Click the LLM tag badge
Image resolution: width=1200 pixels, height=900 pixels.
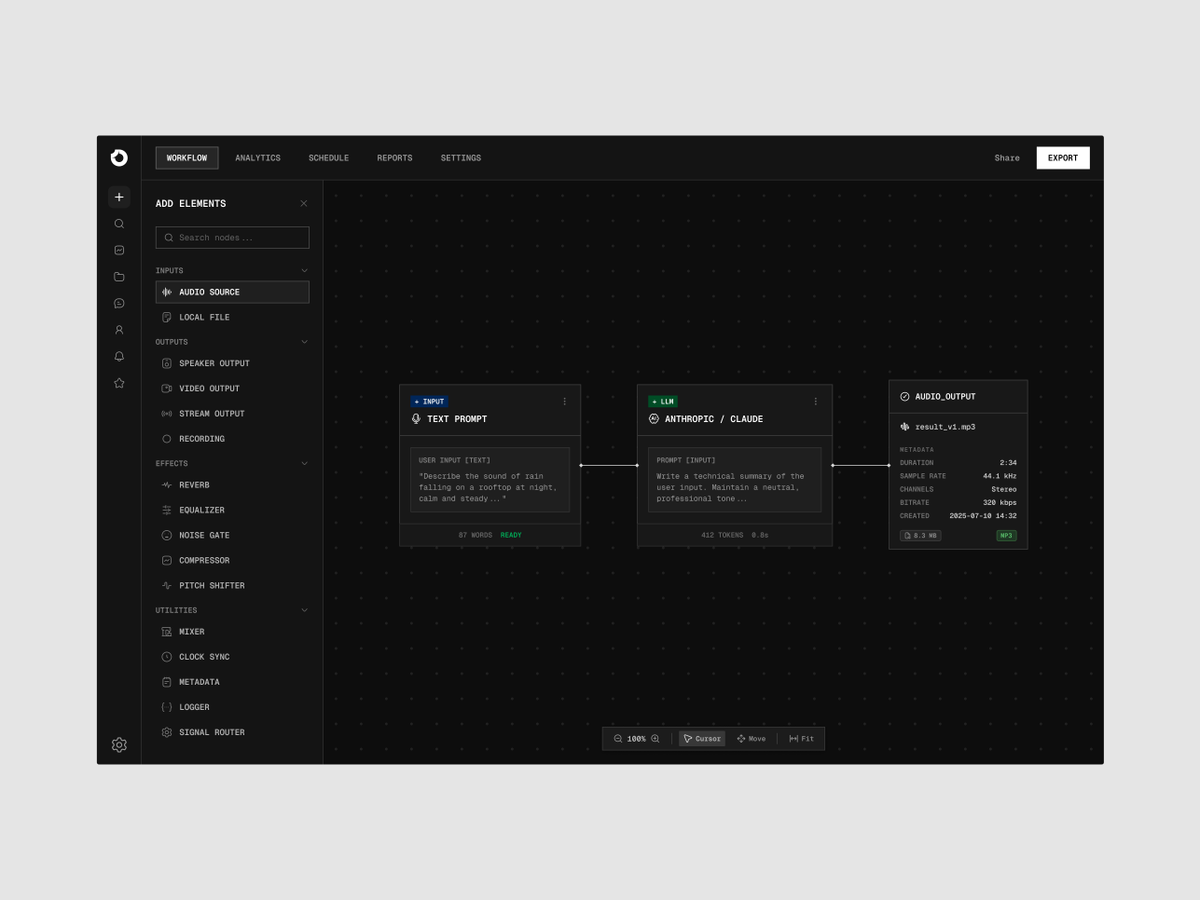[663, 402]
